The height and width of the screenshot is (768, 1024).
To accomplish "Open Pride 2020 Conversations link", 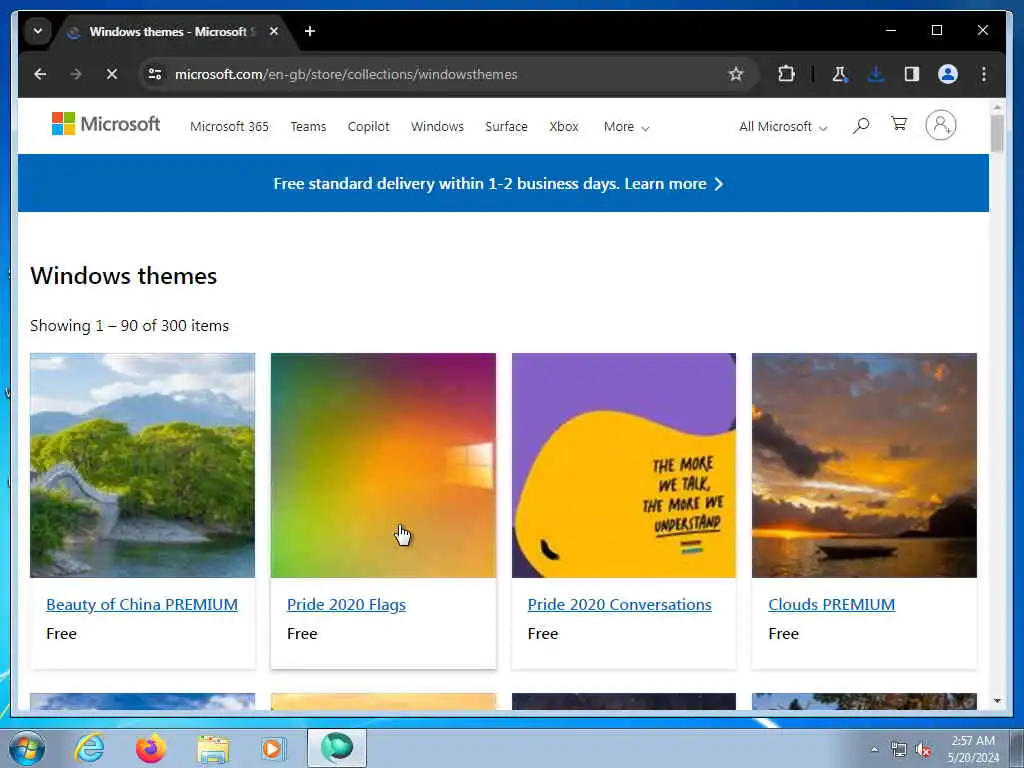I will (x=619, y=605).
